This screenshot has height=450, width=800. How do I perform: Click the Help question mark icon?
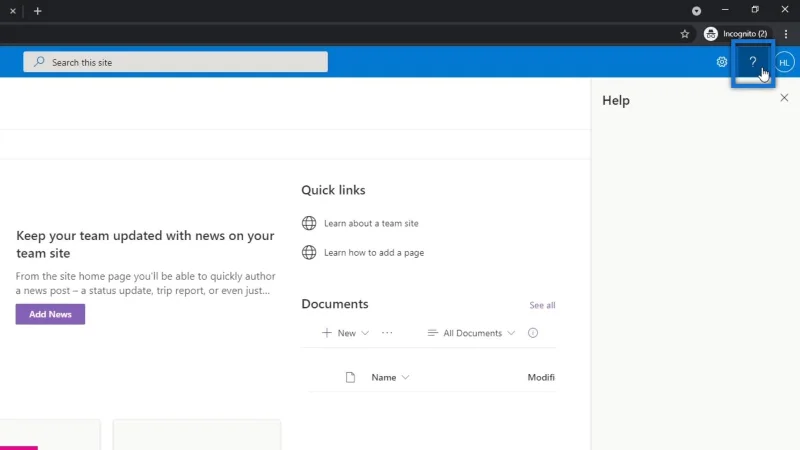coord(753,62)
